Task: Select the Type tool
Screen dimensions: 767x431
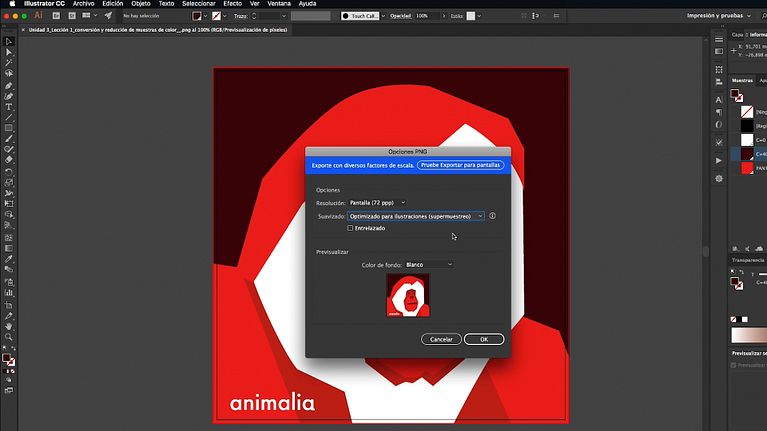Action: [8, 107]
